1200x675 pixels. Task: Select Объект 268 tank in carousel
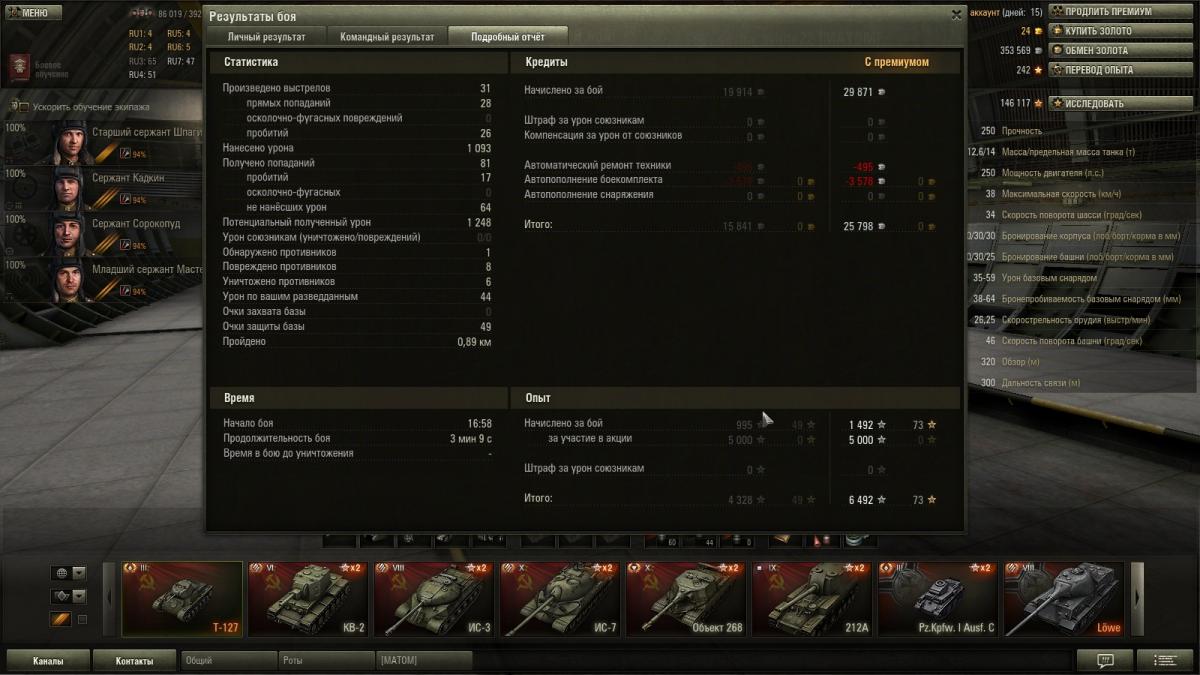click(x=686, y=599)
